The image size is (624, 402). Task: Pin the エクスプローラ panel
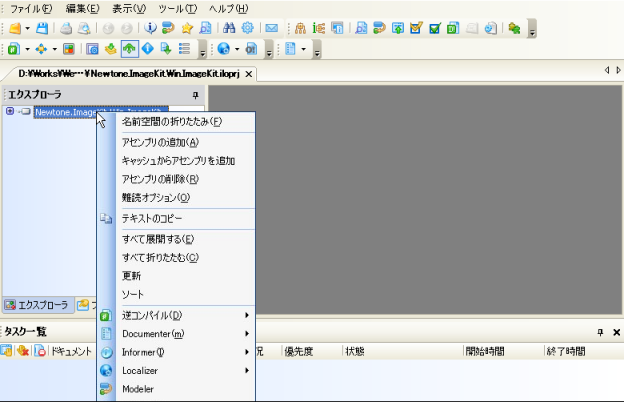coord(195,95)
